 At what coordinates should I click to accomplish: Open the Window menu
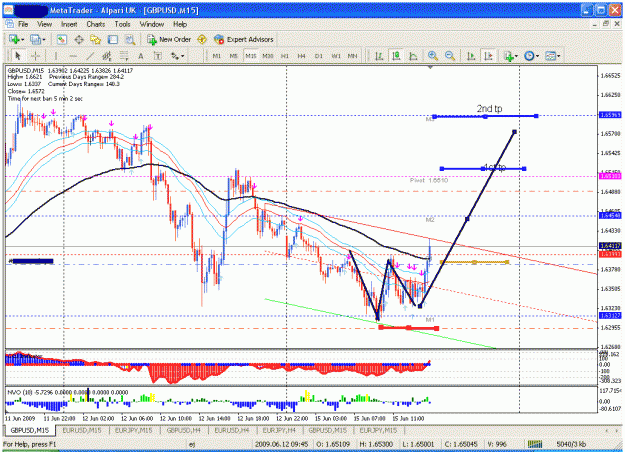pyautogui.click(x=151, y=24)
